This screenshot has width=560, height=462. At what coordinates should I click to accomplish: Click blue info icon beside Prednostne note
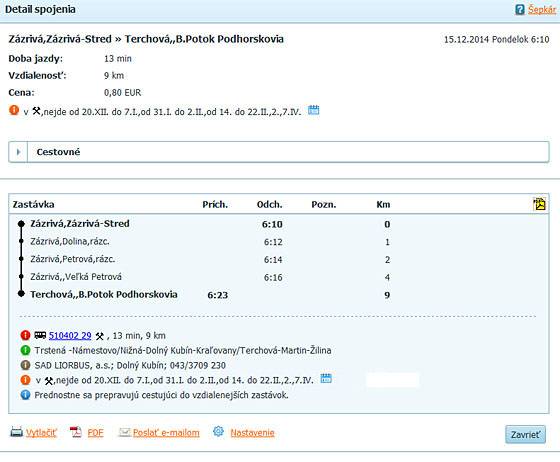coord(25,395)
